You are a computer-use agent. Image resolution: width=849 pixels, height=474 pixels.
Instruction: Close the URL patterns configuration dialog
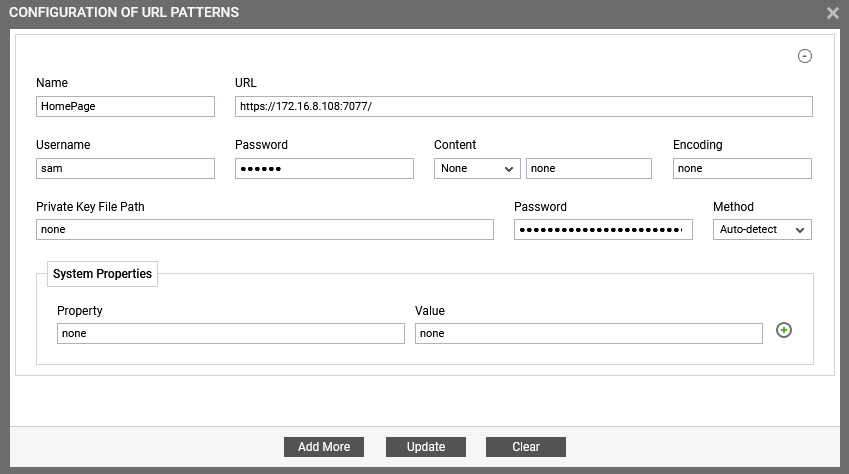pyautogui.click(x=833, y=12)
